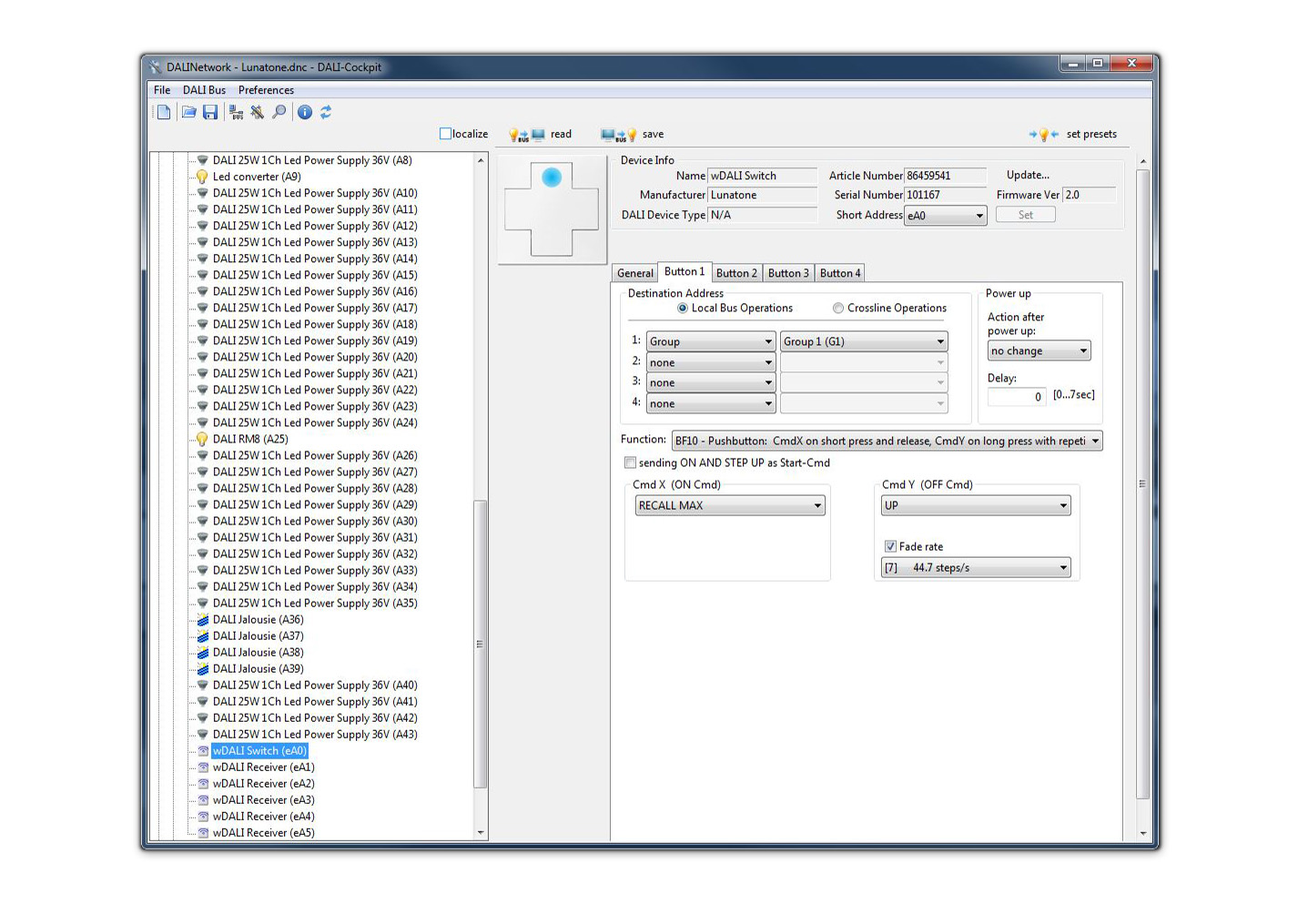Image resolution: width=1298 pixels, height=924 pixels.
Task: Uncheck the Fade rate checkbox
Action: point(890,546)
